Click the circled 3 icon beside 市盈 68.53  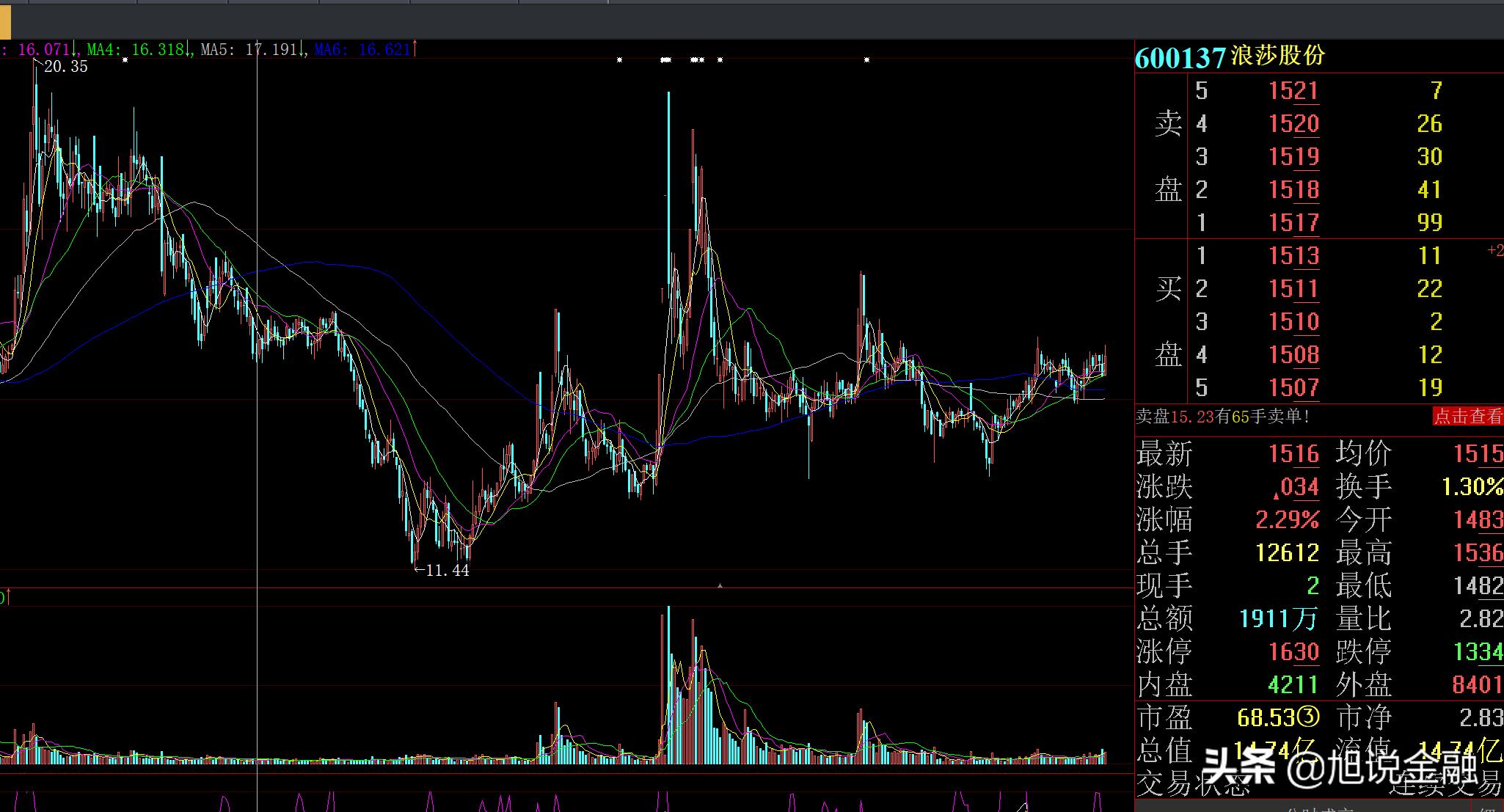tap(1310, 717)
